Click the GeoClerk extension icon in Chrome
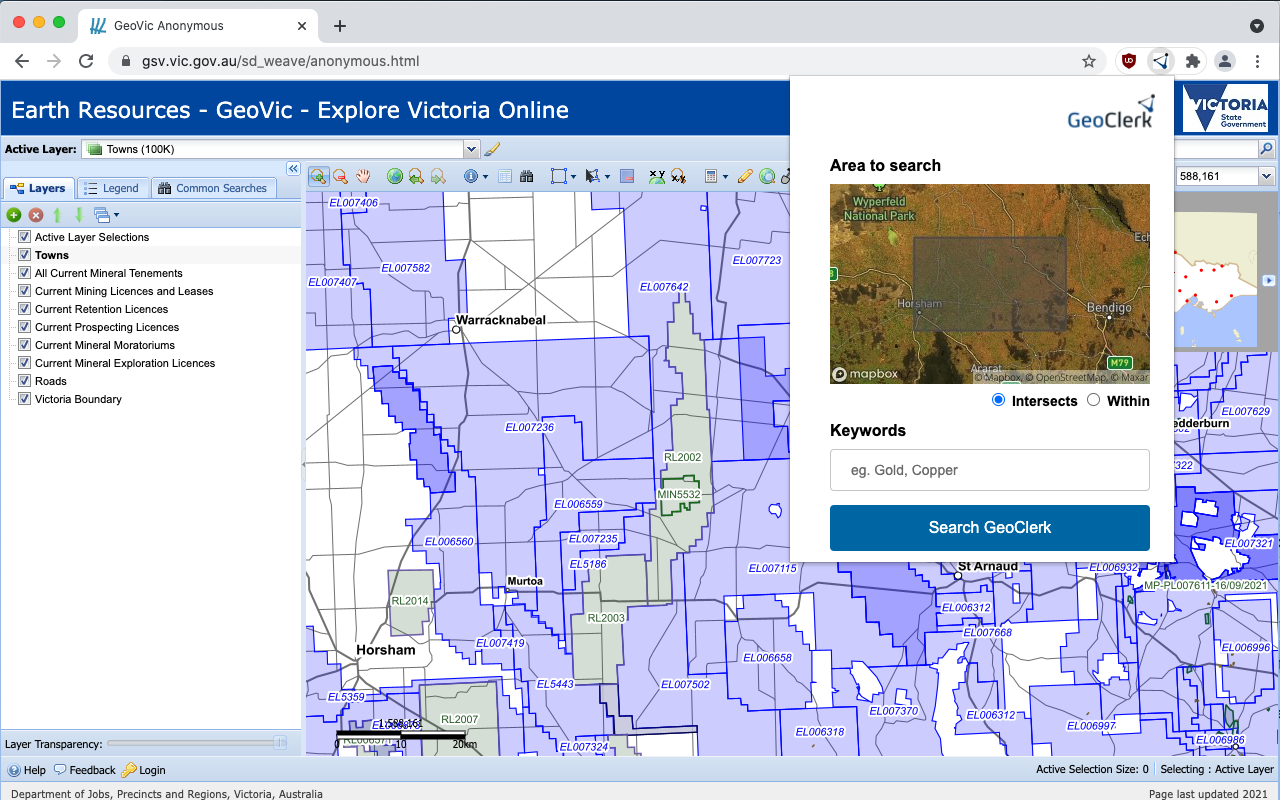This screenshot has height=800, width=1280. pyautogui.click(x=1160, y=61)
